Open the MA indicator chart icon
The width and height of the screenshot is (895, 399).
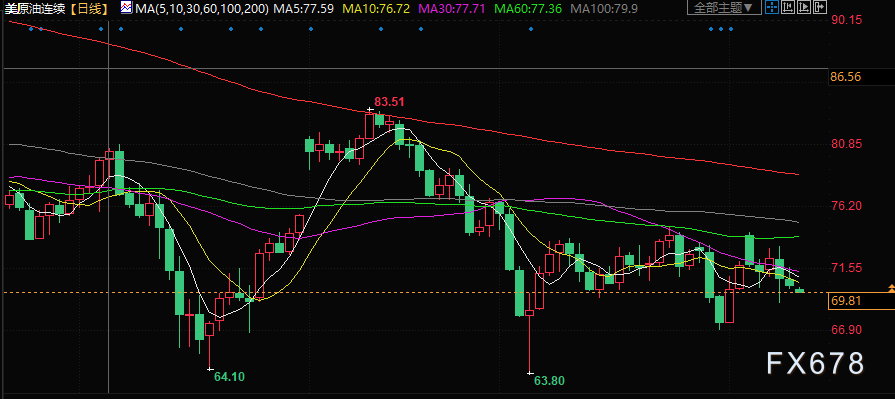[126, 7]
